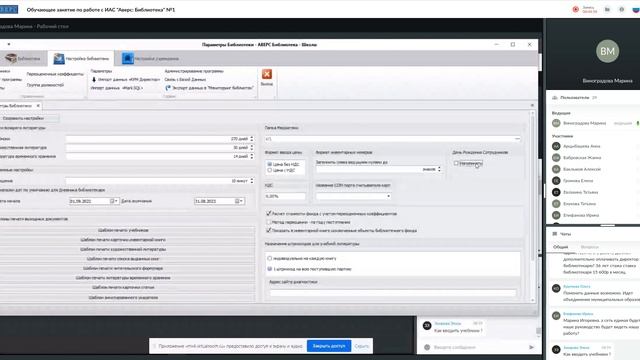Image resolution: width=640 pixels, height=360 pixels.
Task: Click the Библиотека tab book icon
Action: [11, 58]
